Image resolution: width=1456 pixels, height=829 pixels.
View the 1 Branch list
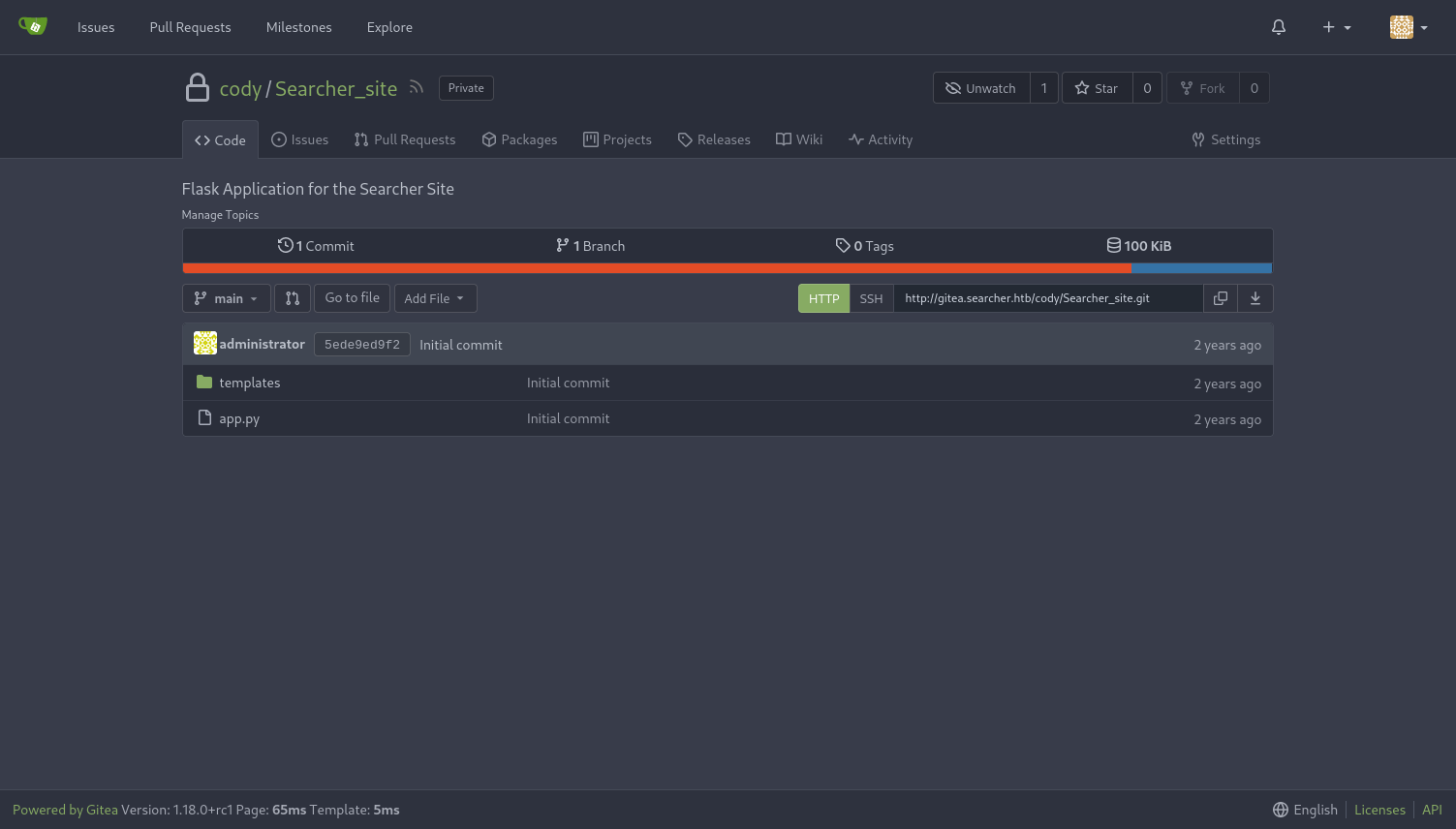(590, 246)
